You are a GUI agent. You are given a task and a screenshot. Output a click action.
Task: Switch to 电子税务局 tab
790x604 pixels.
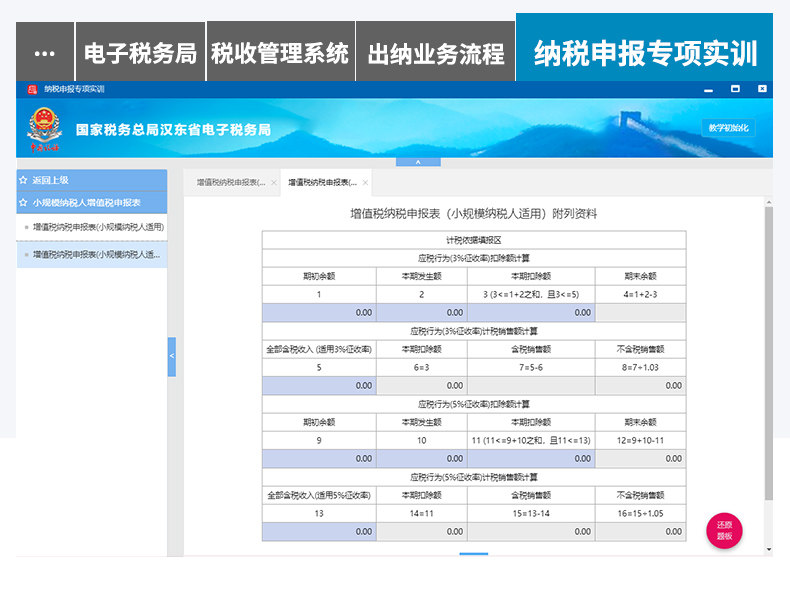tap(140, 52)
